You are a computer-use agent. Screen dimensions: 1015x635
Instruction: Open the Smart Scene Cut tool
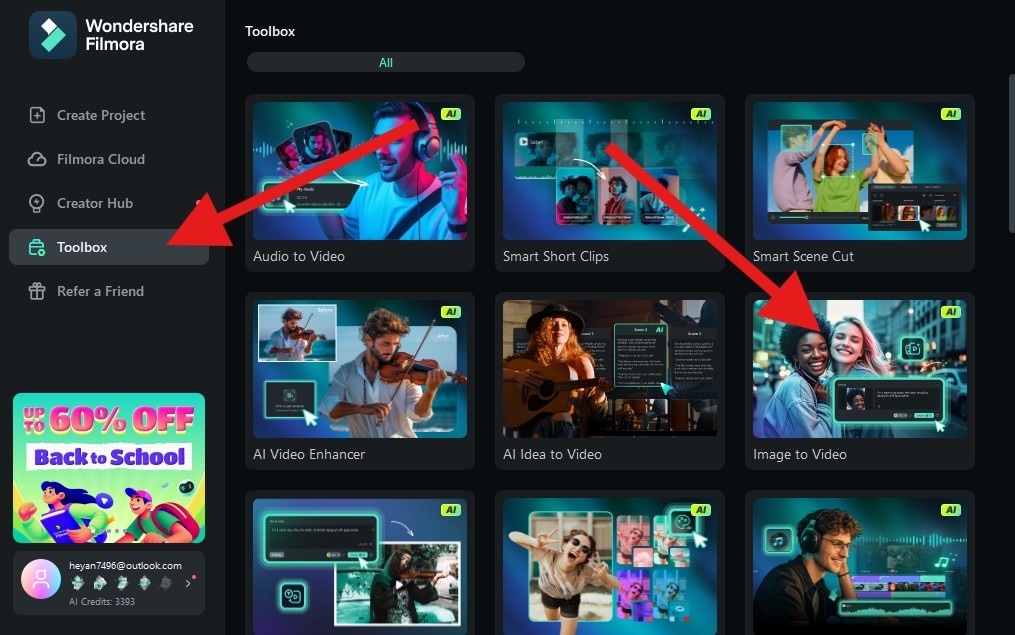click(x=860, y=183)
